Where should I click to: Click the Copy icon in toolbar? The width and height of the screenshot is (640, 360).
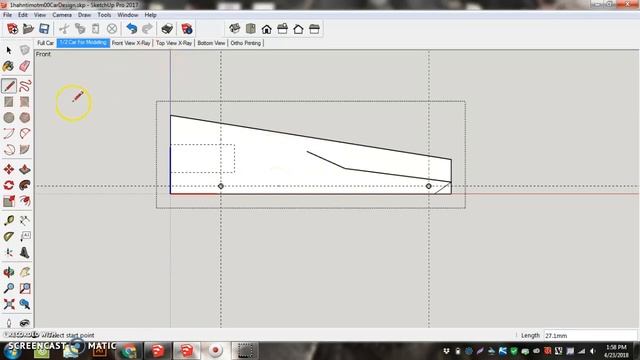coord(80,29)
